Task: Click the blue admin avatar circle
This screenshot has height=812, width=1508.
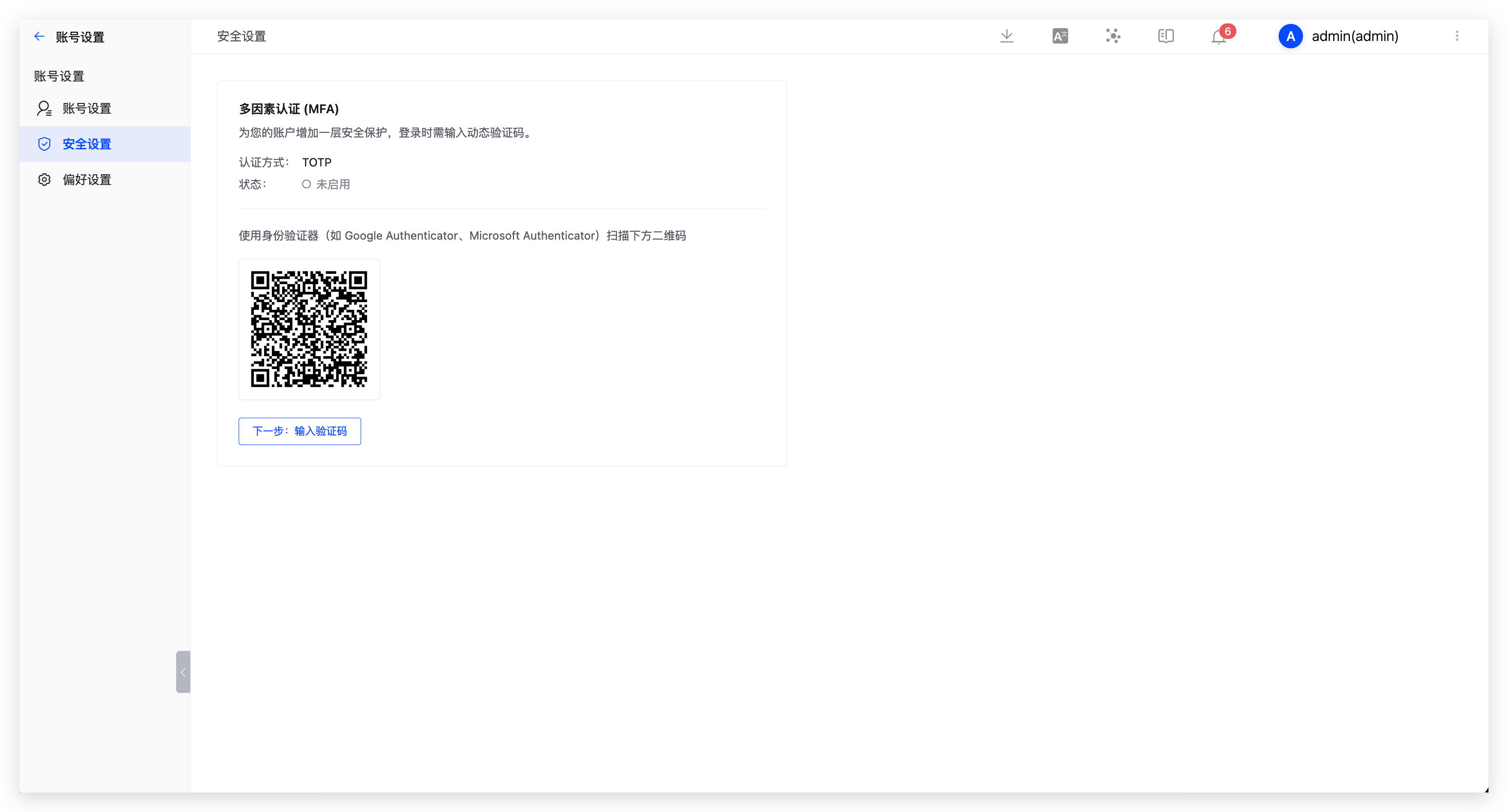Action: pos(1290,36)
